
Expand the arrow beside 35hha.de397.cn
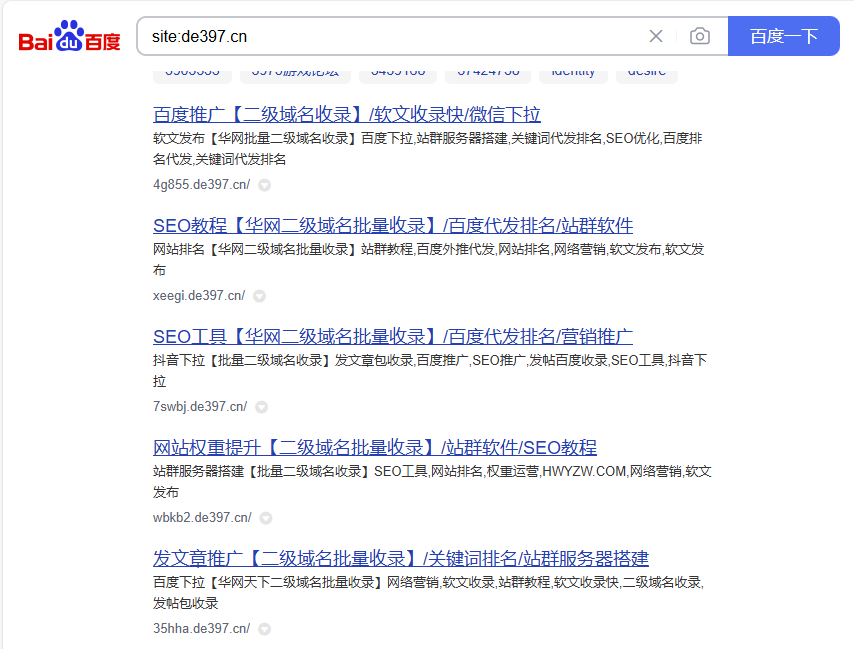point(264,629)
